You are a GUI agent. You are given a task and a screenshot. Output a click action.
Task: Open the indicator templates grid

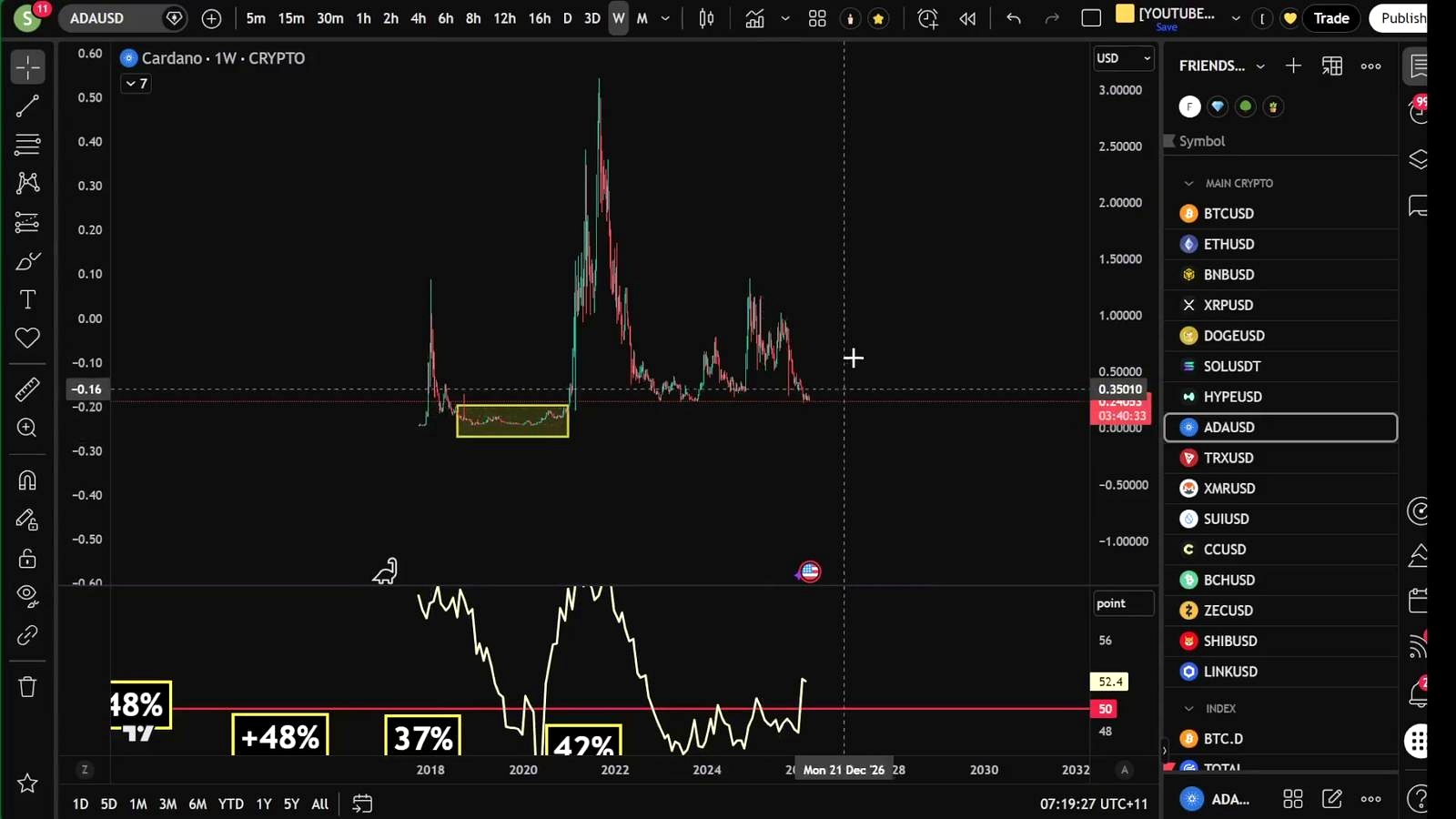pyautogui.click(x=817, y=18)
